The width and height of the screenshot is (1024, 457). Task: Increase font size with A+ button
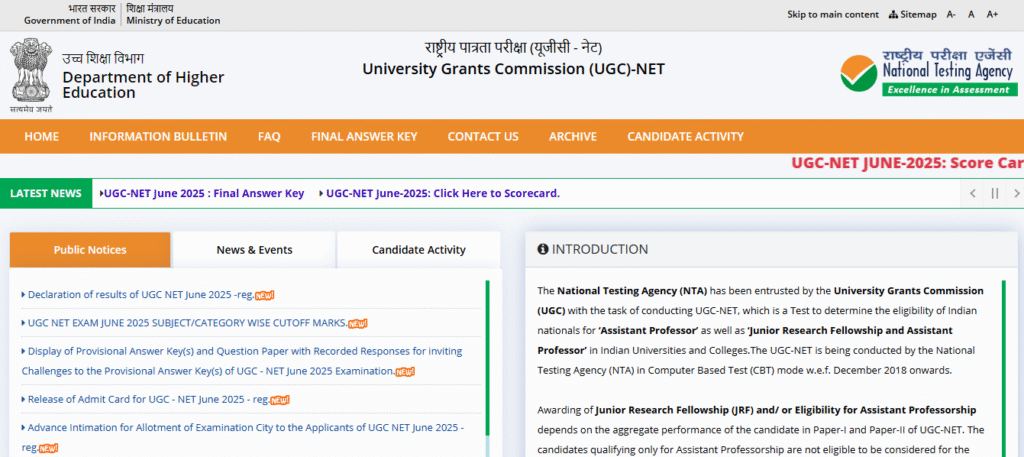pyautogui.click(x=992, y=14)
